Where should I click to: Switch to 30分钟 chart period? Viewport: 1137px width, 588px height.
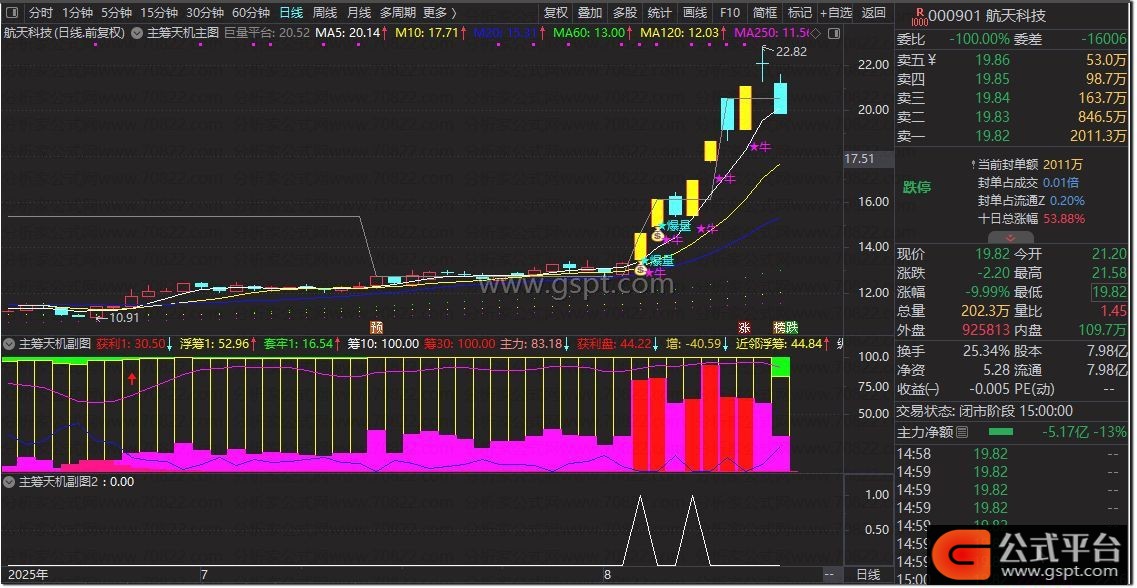[x=204, y=13]
